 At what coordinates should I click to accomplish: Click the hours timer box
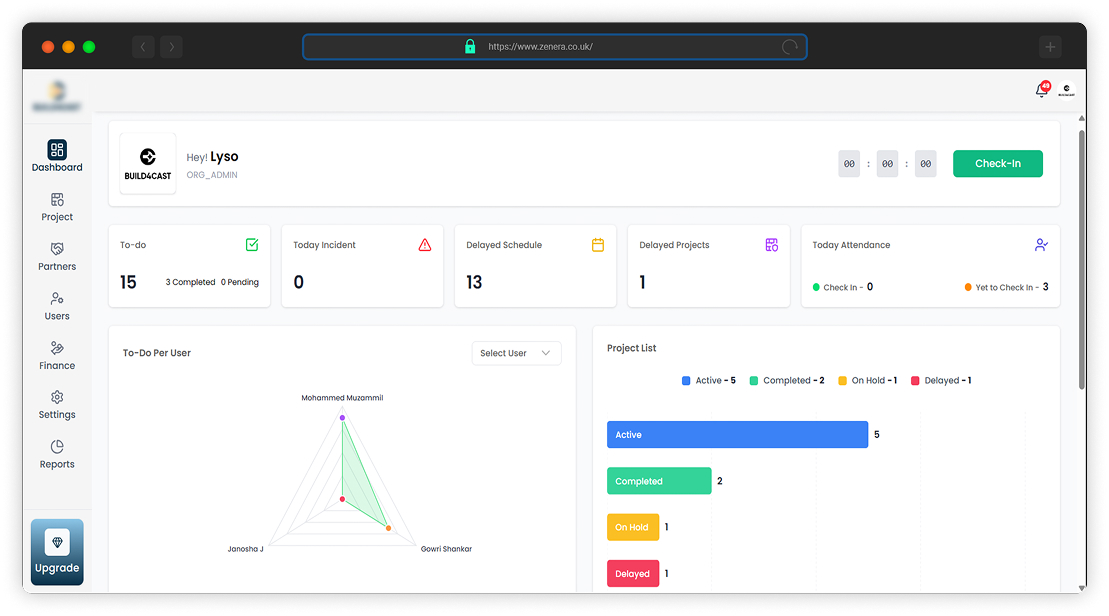point(849,163)
